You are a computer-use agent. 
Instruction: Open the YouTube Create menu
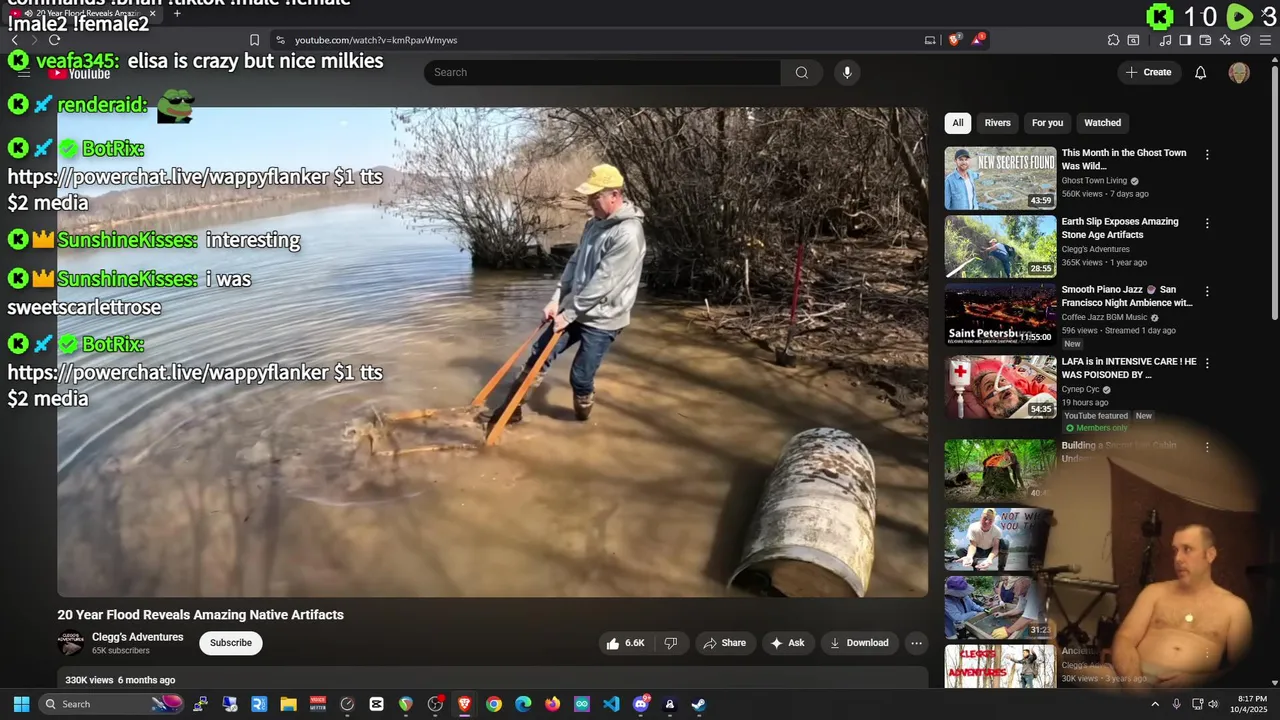tap(1148, 72)
